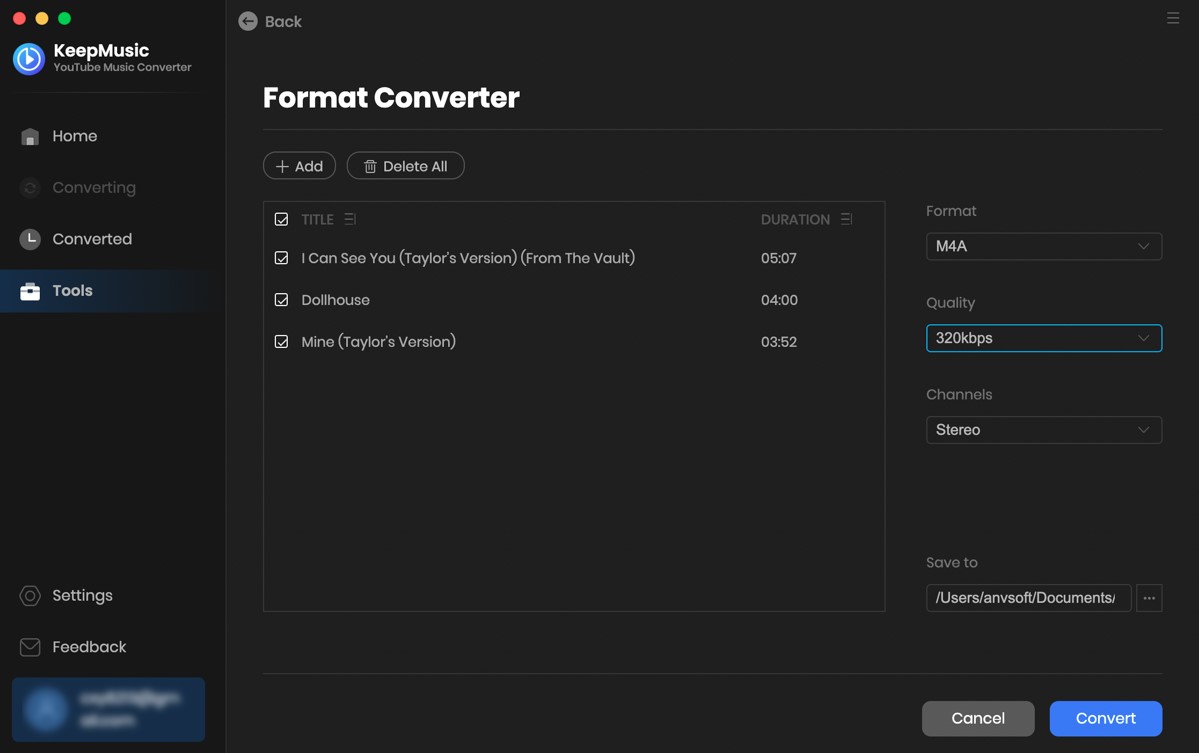Screen dimensions: 1199x753
Task: Open the Channels Stereo dropdown
Action: [1044, 430]
